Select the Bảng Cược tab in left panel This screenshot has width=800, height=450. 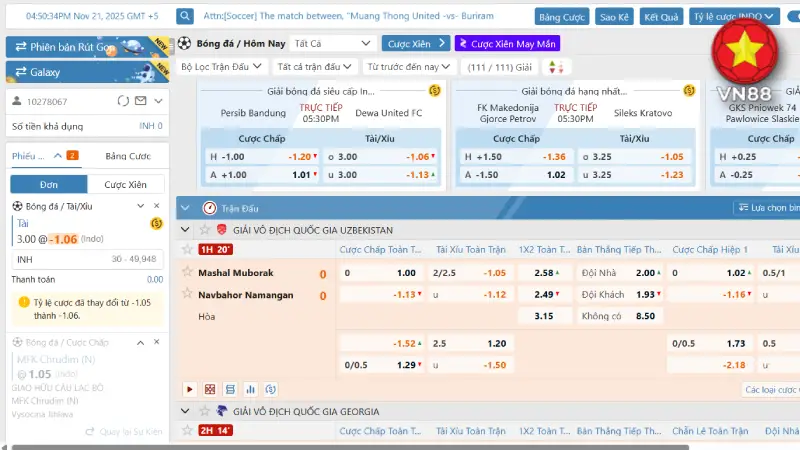[127, 156]
